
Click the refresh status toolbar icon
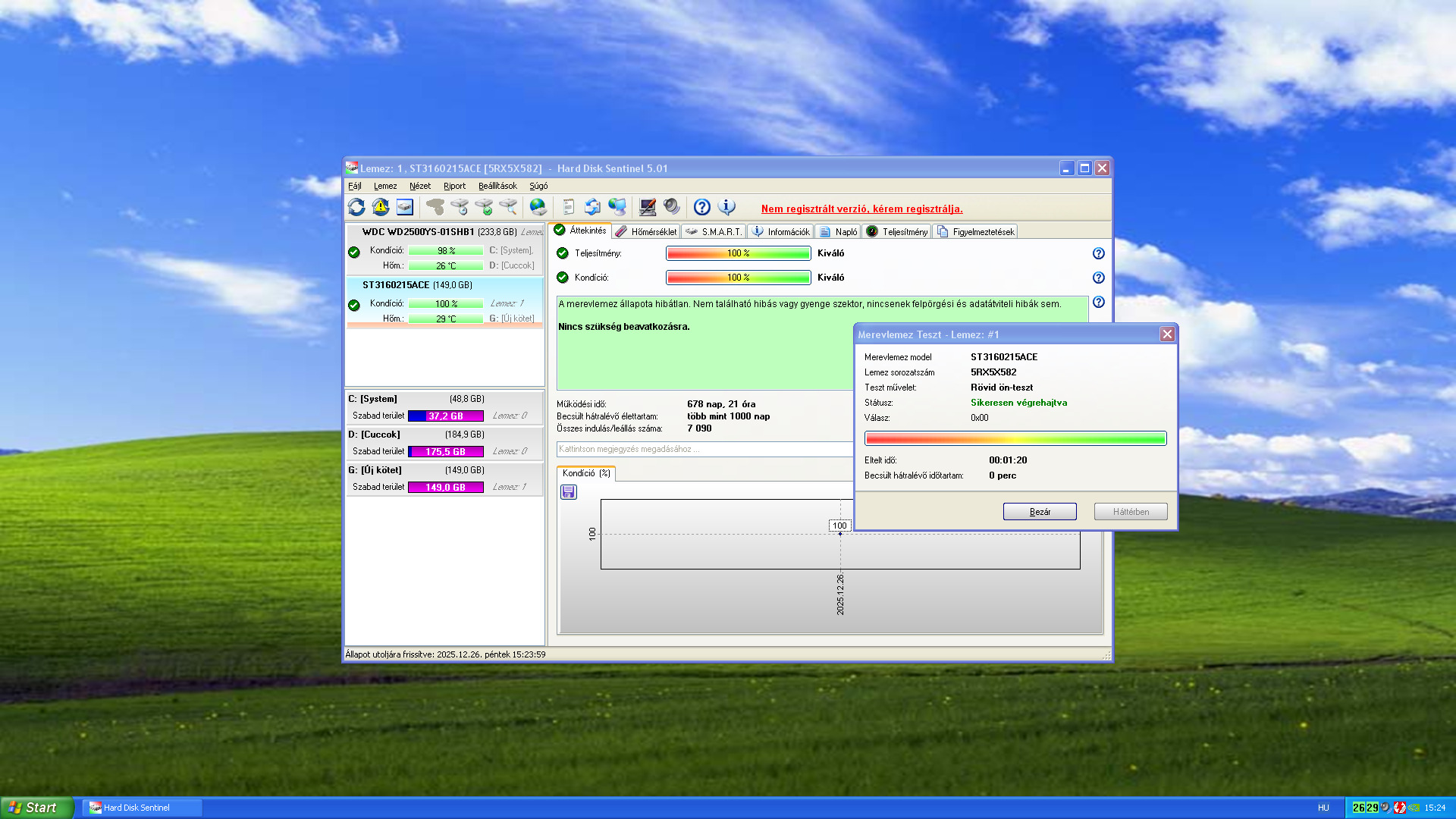click(356, 207)
